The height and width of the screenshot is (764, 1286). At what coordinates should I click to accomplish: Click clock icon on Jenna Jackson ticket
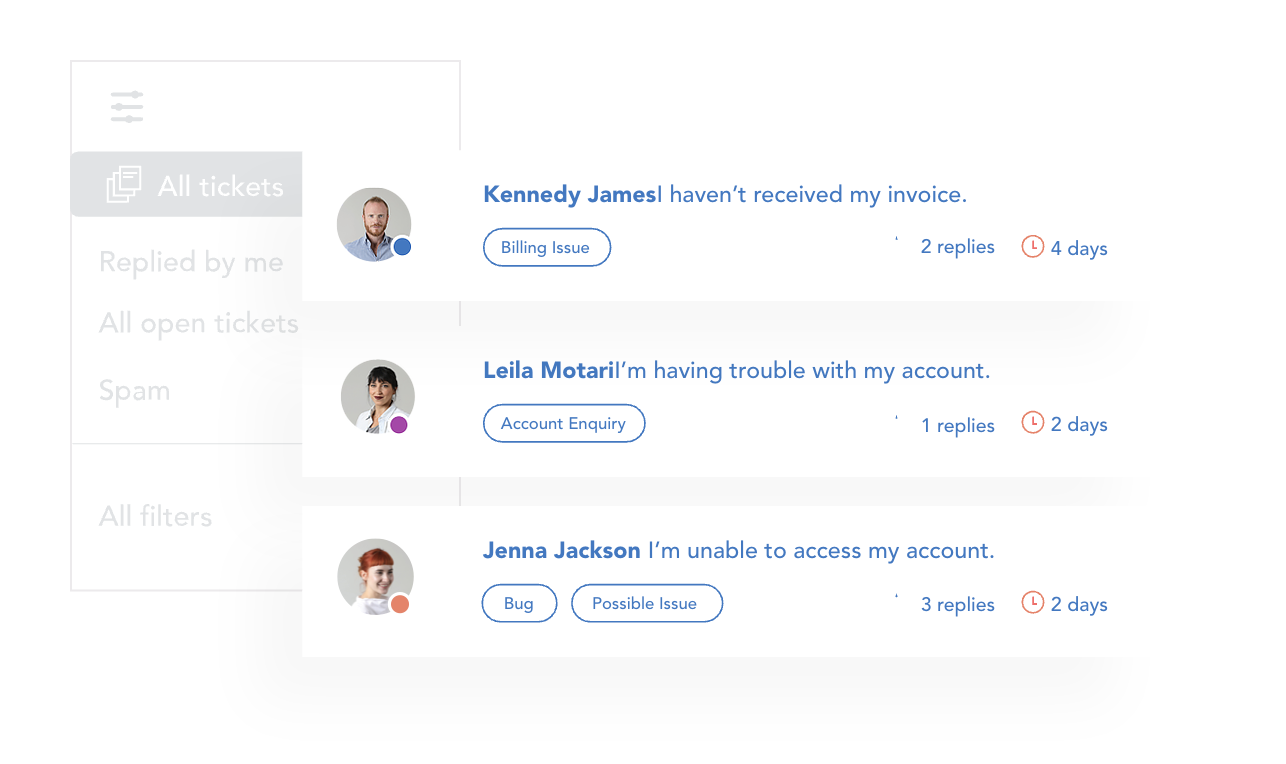tap(1032, 603)
